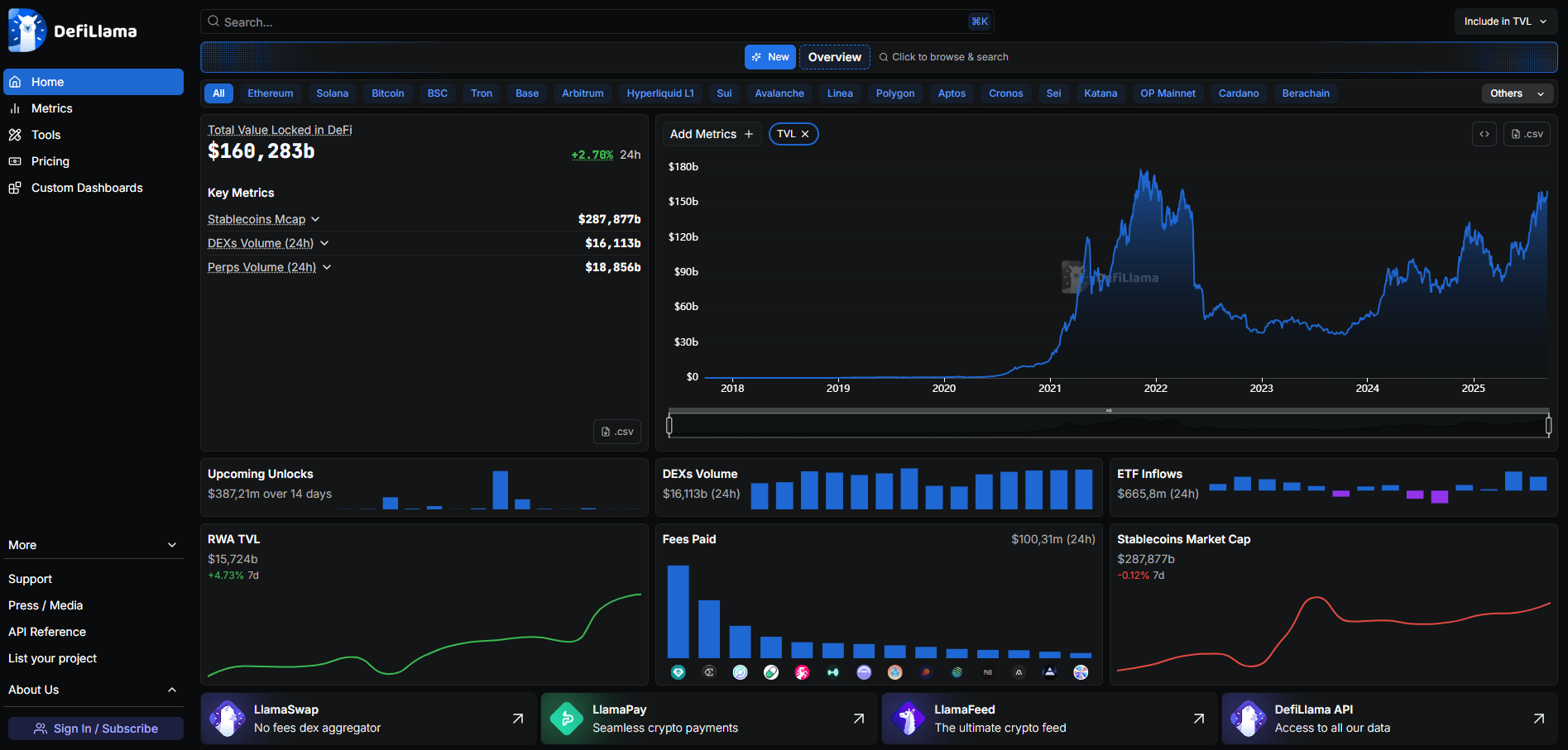Click the LlamaSwap llama icon
1568x750 pixels.
pos(227,719)
